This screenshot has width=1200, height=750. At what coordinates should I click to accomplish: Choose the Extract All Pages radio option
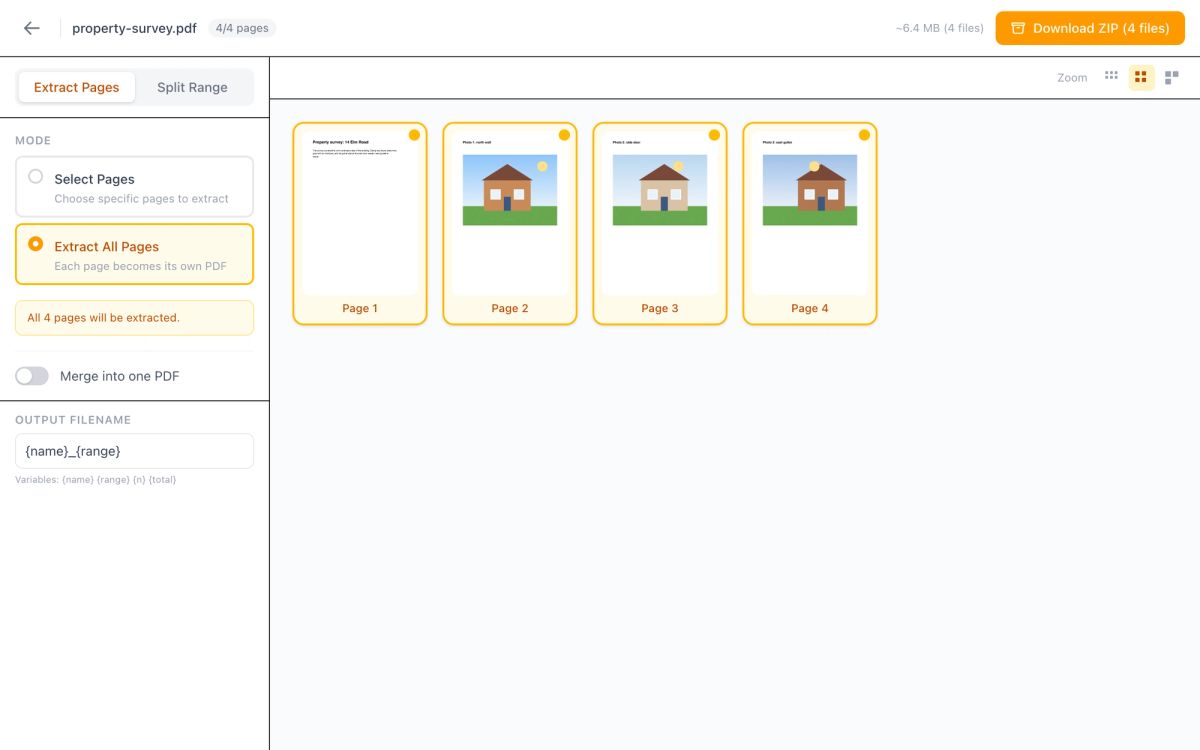[36, 244]
